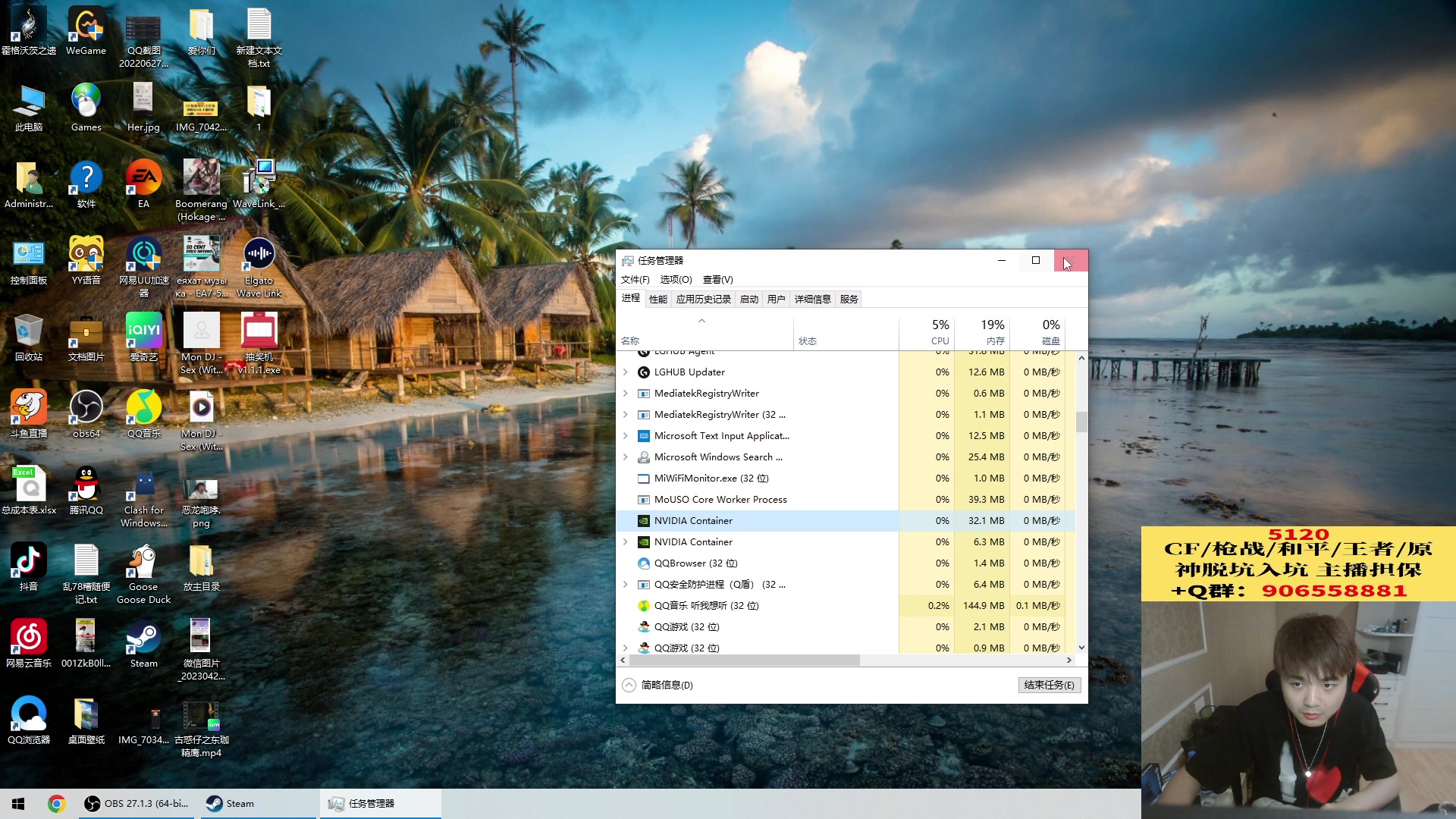The image size is (1456, 819).
Task: Expand the second NVIDIA Container row
Action: 625,542
